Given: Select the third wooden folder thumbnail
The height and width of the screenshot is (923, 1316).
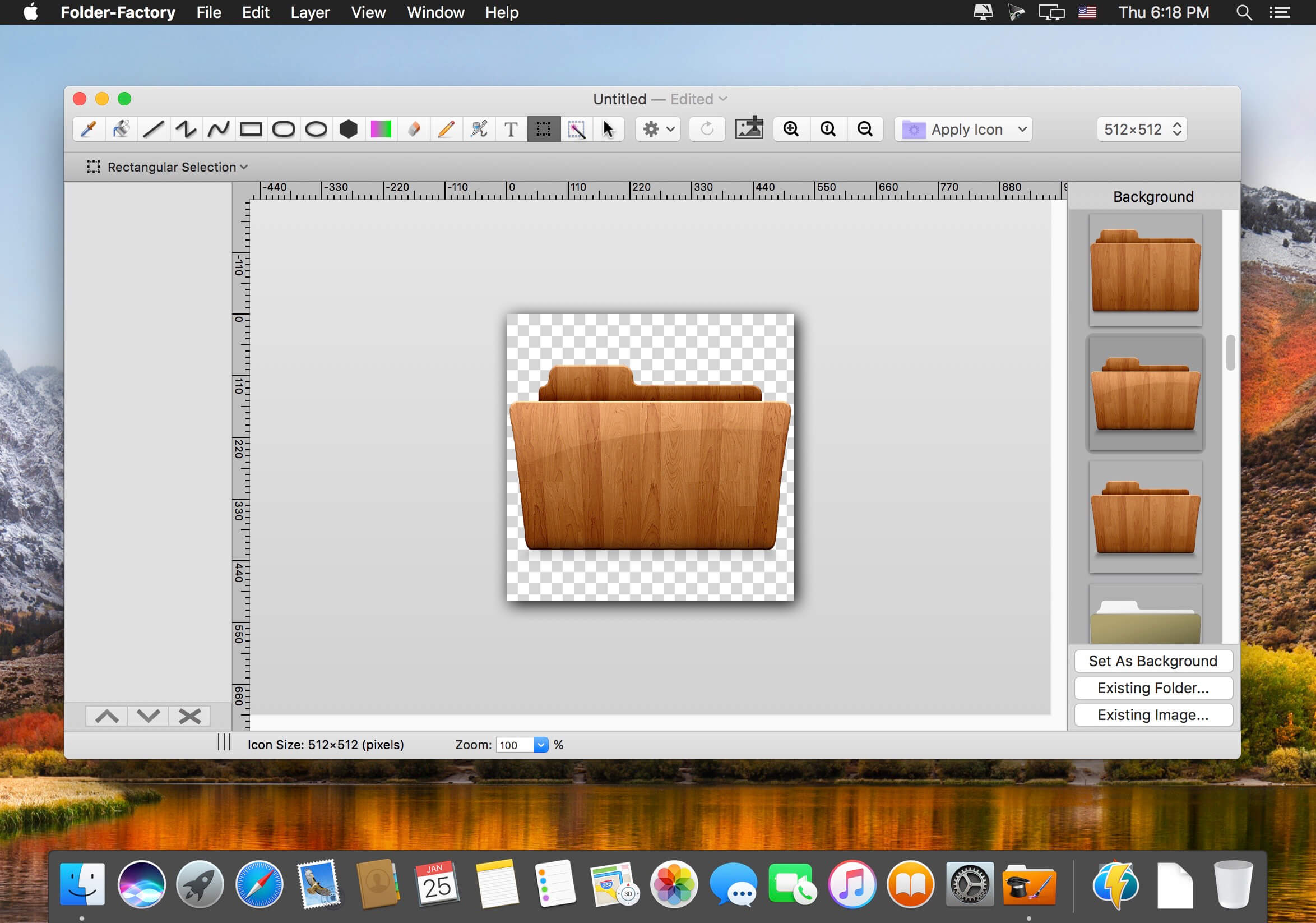Looking at the screenshot, I should pos(1145,516).
